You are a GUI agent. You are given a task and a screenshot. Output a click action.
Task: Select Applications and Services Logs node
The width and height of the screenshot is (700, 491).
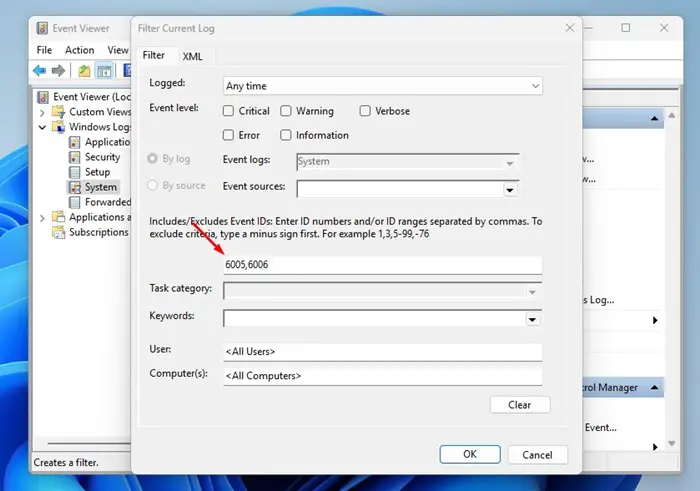click(x=100, y=217)
